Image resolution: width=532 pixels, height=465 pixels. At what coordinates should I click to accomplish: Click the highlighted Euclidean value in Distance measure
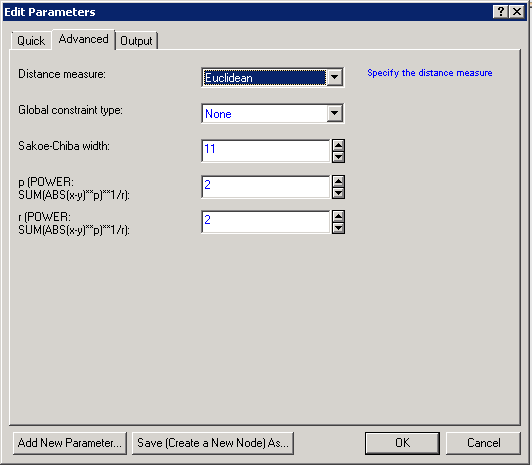click(265, 78)
